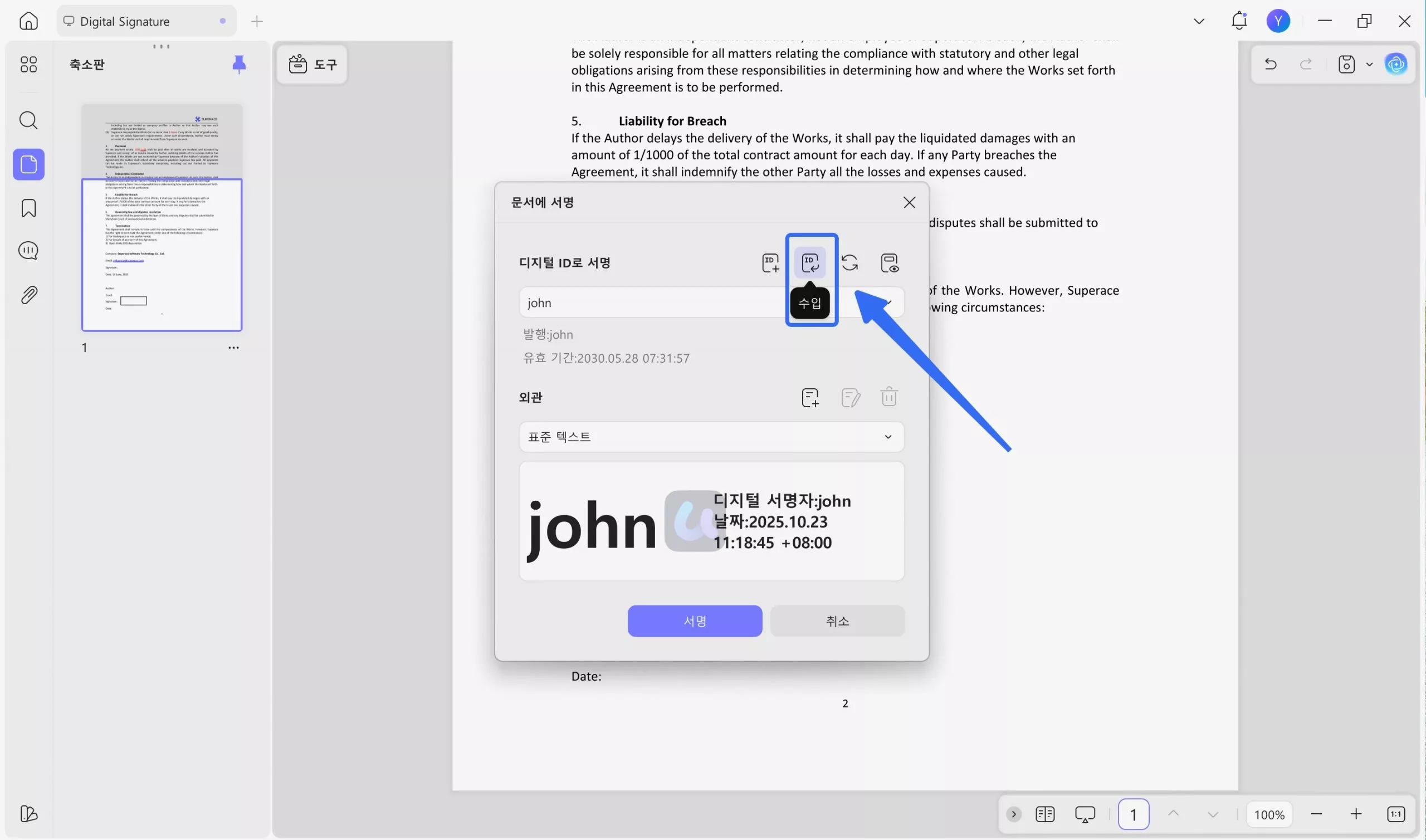This screenshot has height=840, width=1426.
Task: Unpin the thumbnail panel pin icon
Action: point(239,64)
